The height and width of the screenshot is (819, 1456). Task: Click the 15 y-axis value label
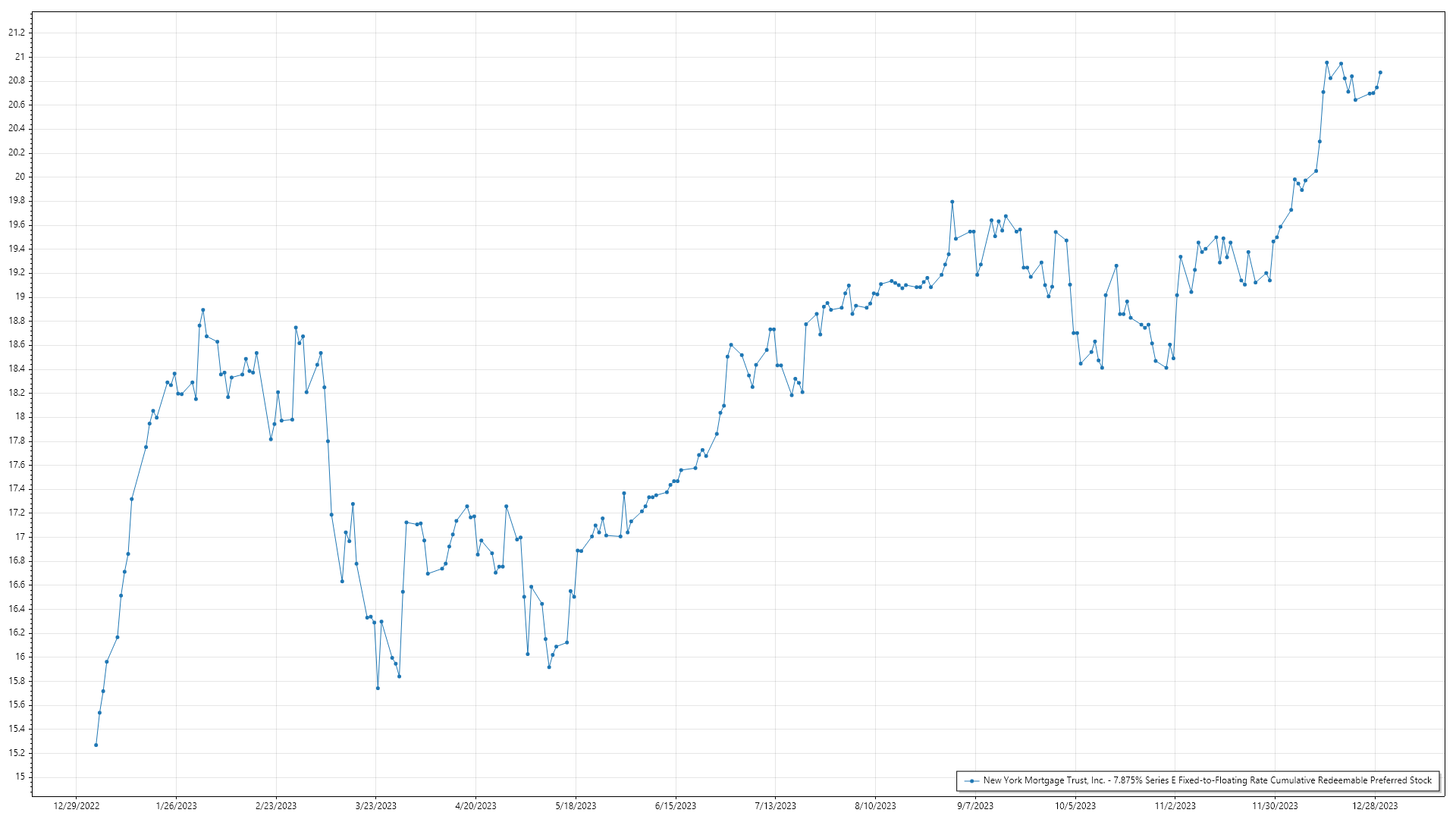20,777
